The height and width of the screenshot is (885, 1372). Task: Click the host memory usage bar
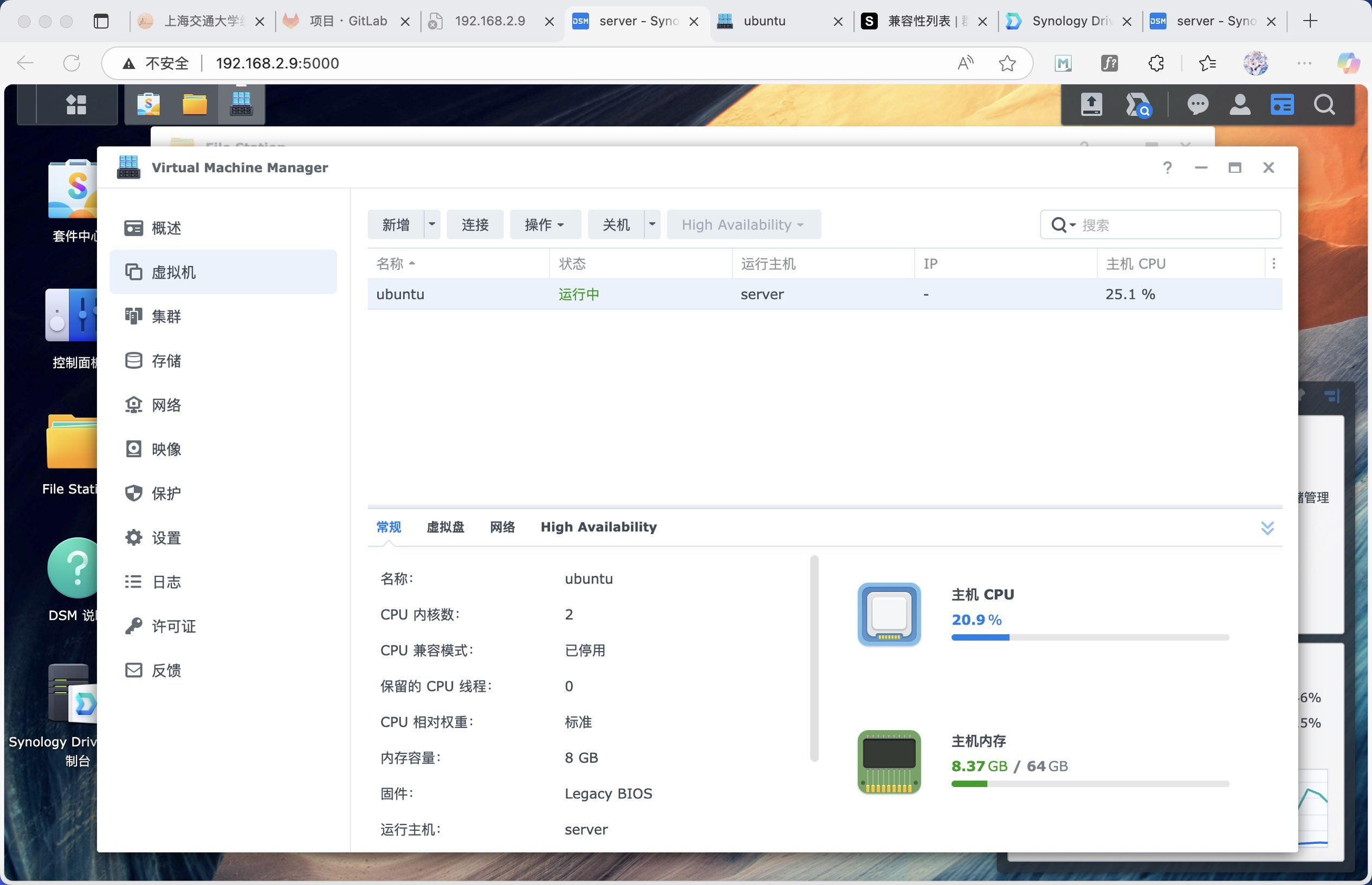point(1090,784)
